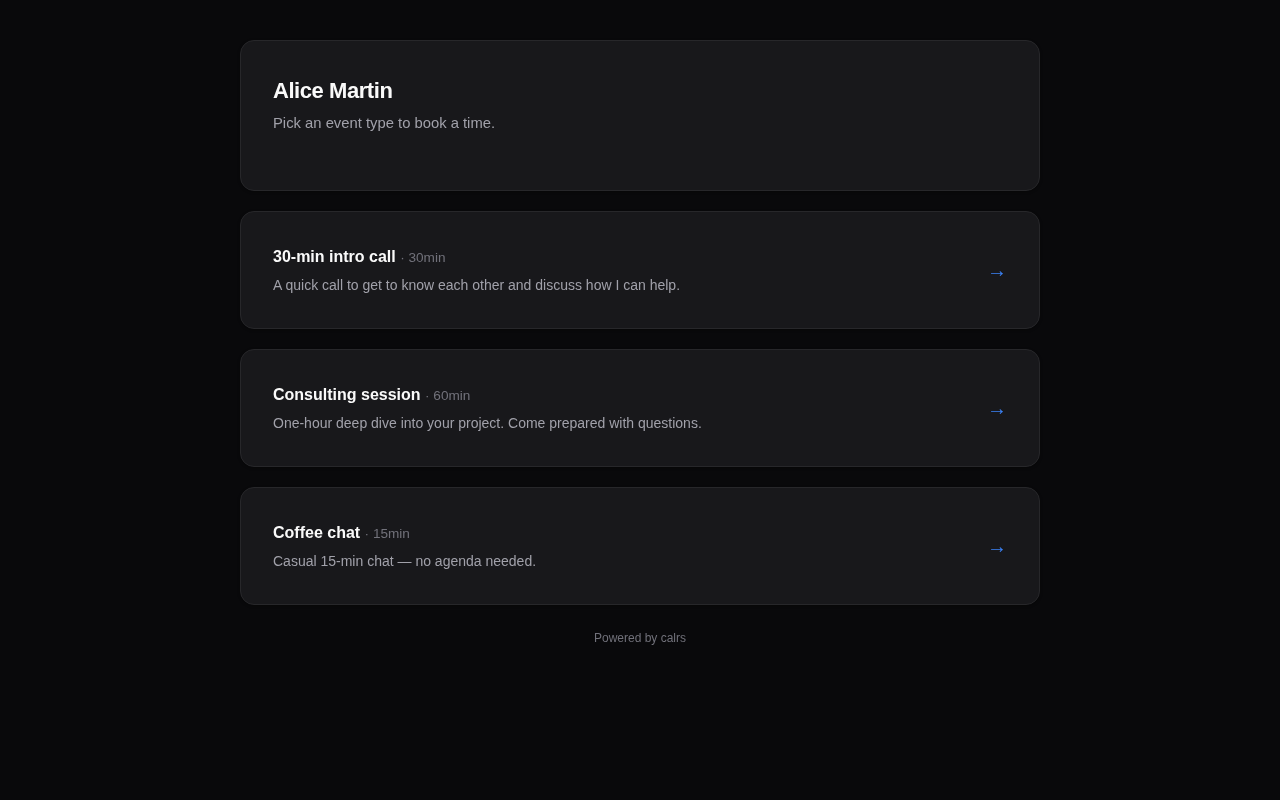Screen dimensions: 1280x800
Task: Click the arrow icon on 30-min intro call
Action: 997,273
